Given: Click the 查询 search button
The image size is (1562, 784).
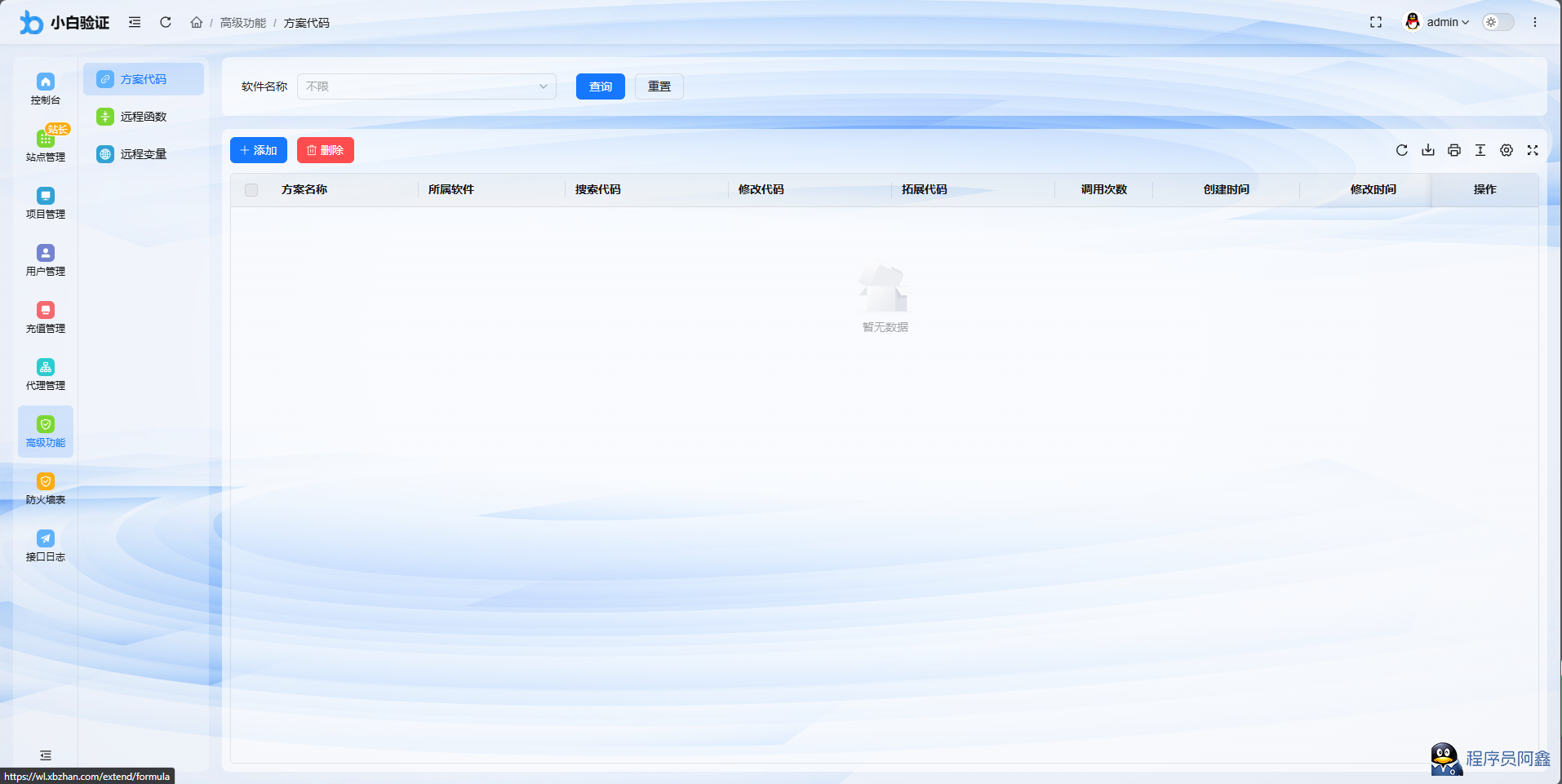Looking at the screenshot, I should (x=600, y=86).
